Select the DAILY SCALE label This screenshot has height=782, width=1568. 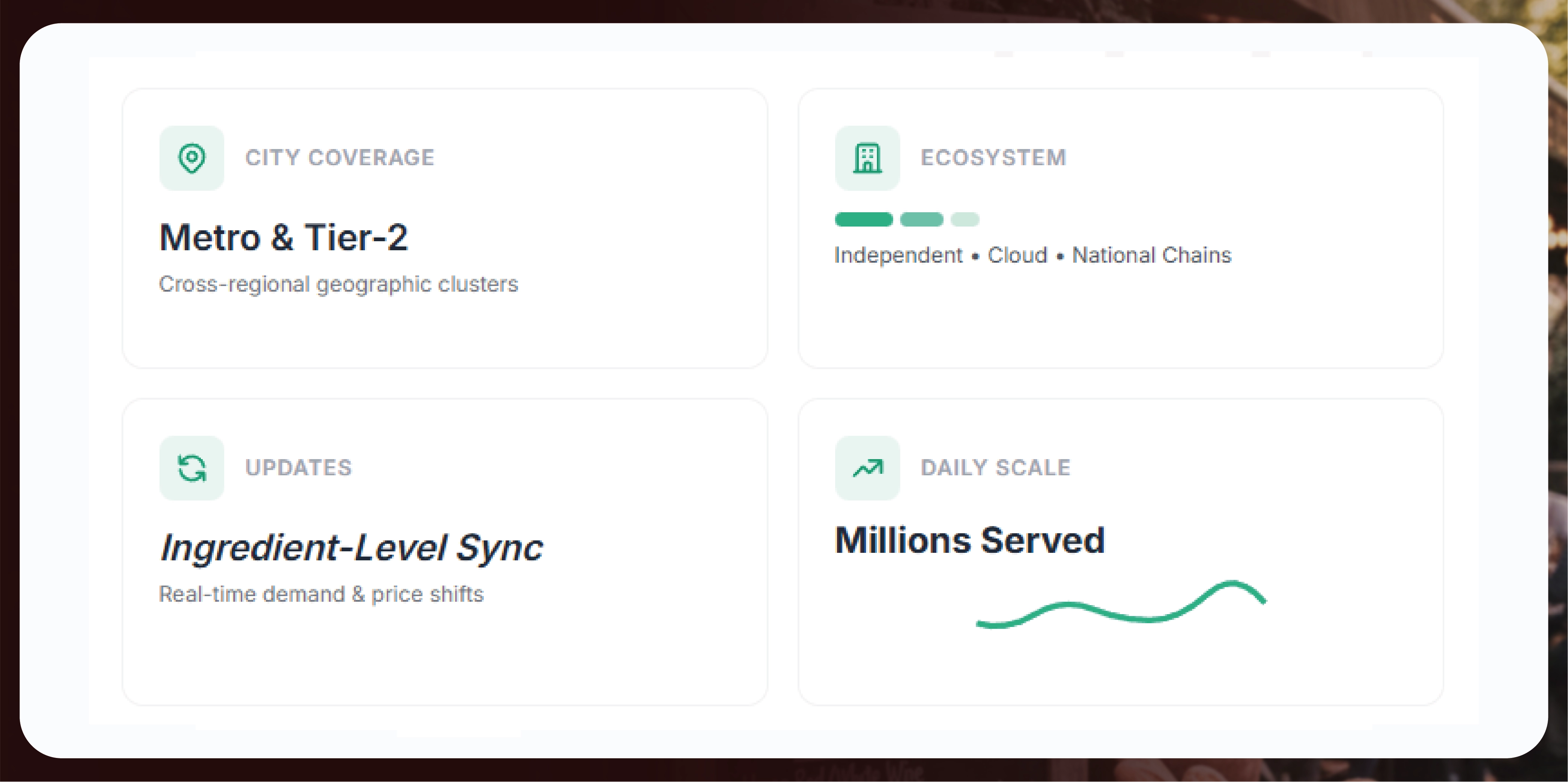click(995, 468)
